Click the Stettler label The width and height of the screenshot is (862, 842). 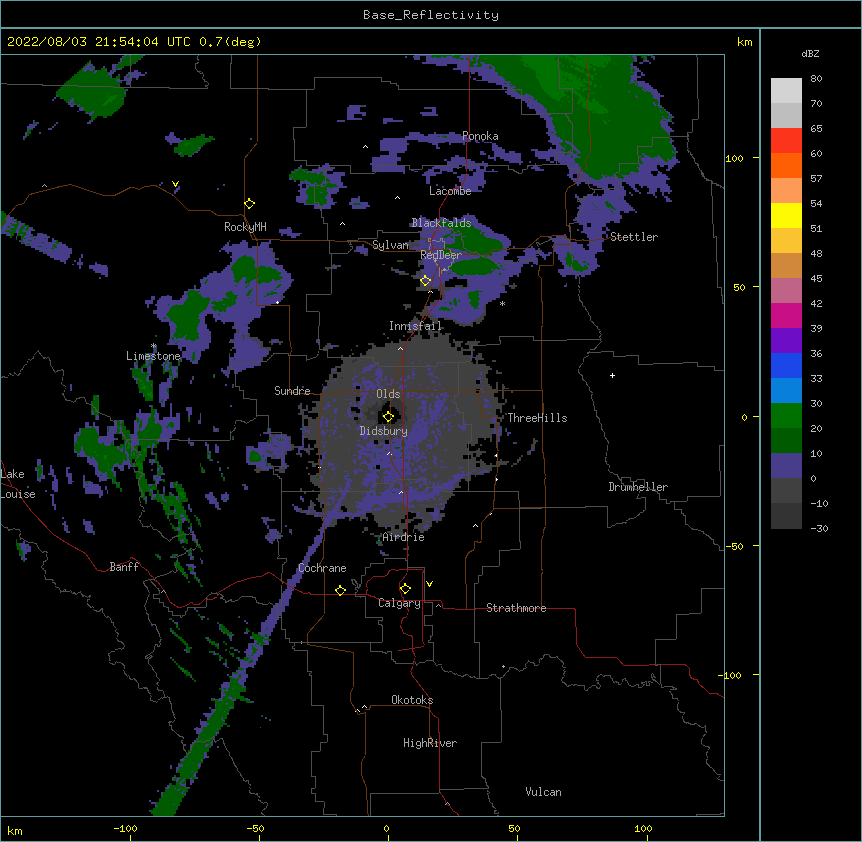tap(634, 237)
